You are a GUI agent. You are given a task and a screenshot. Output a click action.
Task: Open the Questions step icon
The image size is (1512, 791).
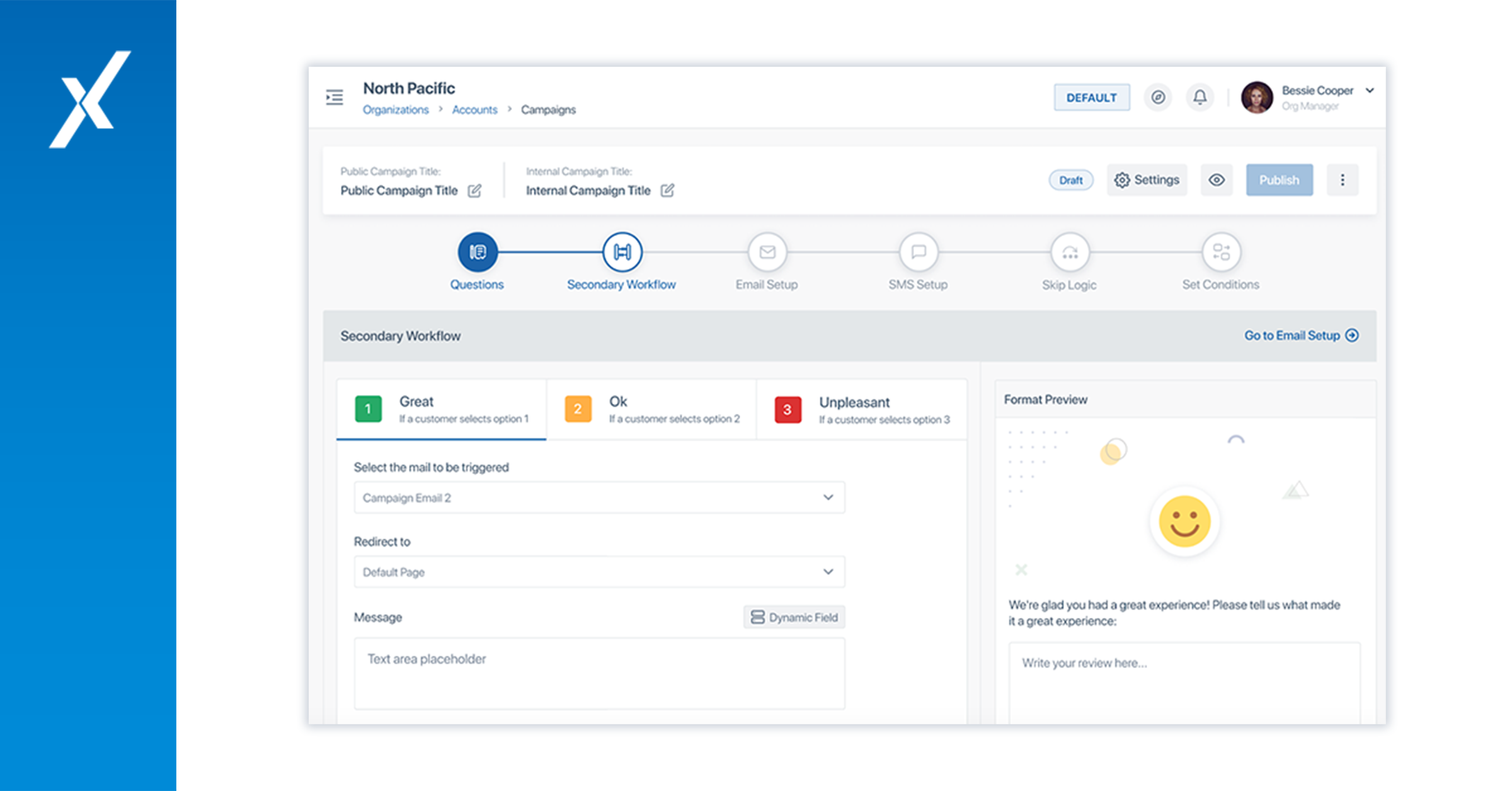(478, 253)
